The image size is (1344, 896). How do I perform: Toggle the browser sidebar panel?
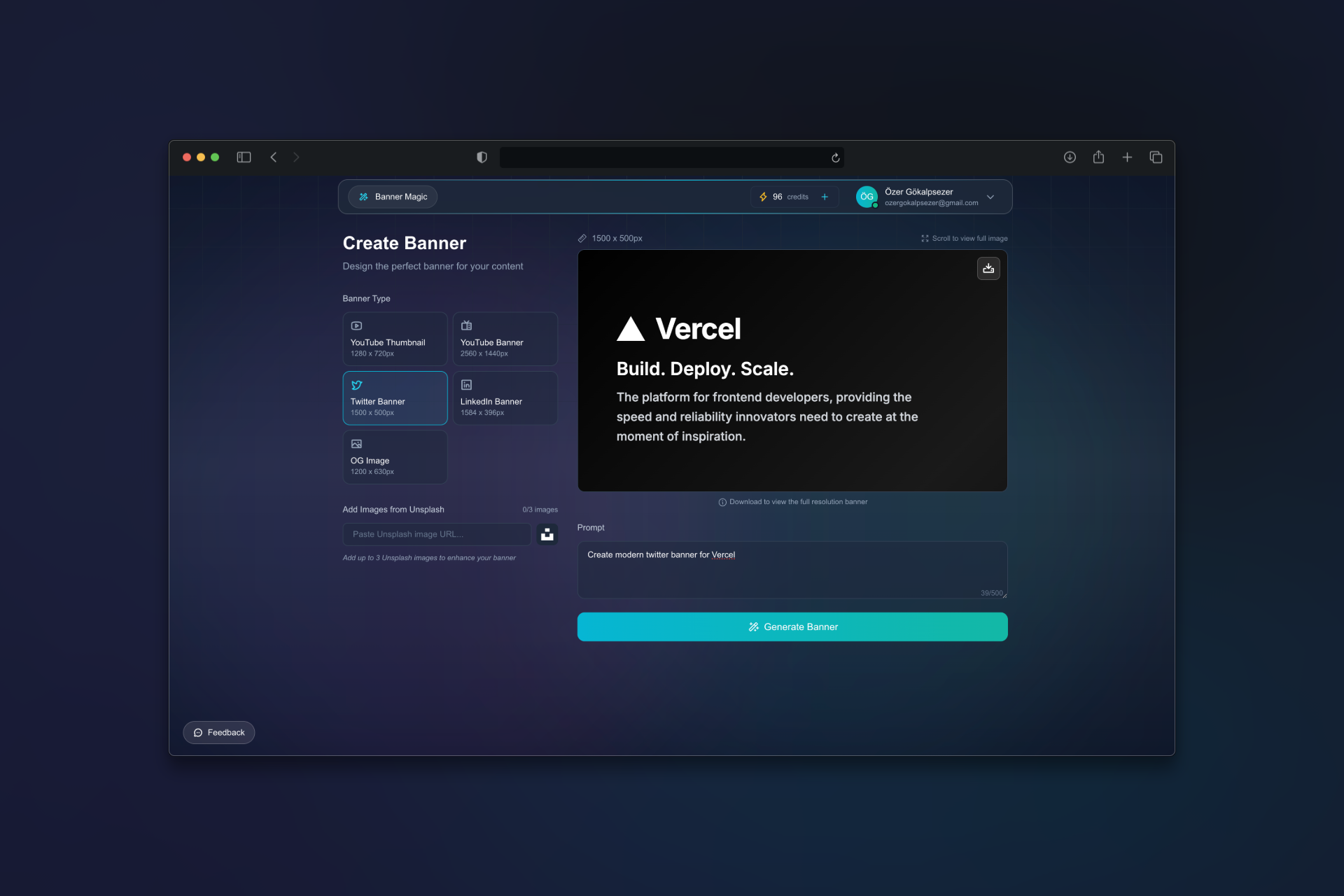[x=244, y=157]
